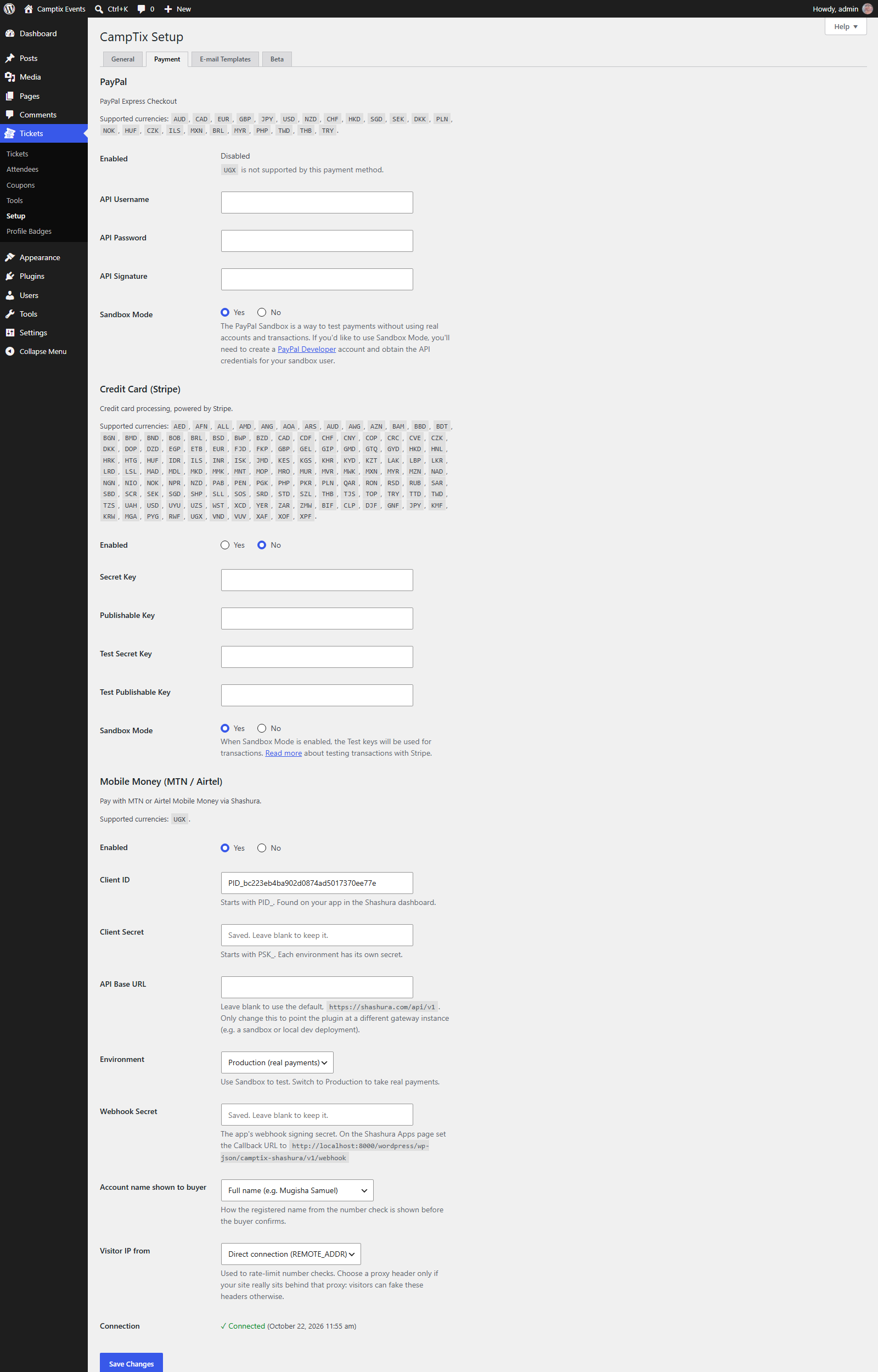The image size is (878, 1372).
Task: Switch to the E-mail Templates tab
Action: point(225,59)
